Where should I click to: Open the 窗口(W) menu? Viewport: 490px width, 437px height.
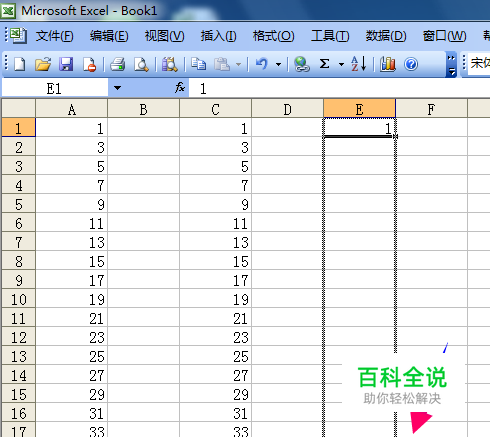[444, 36]
